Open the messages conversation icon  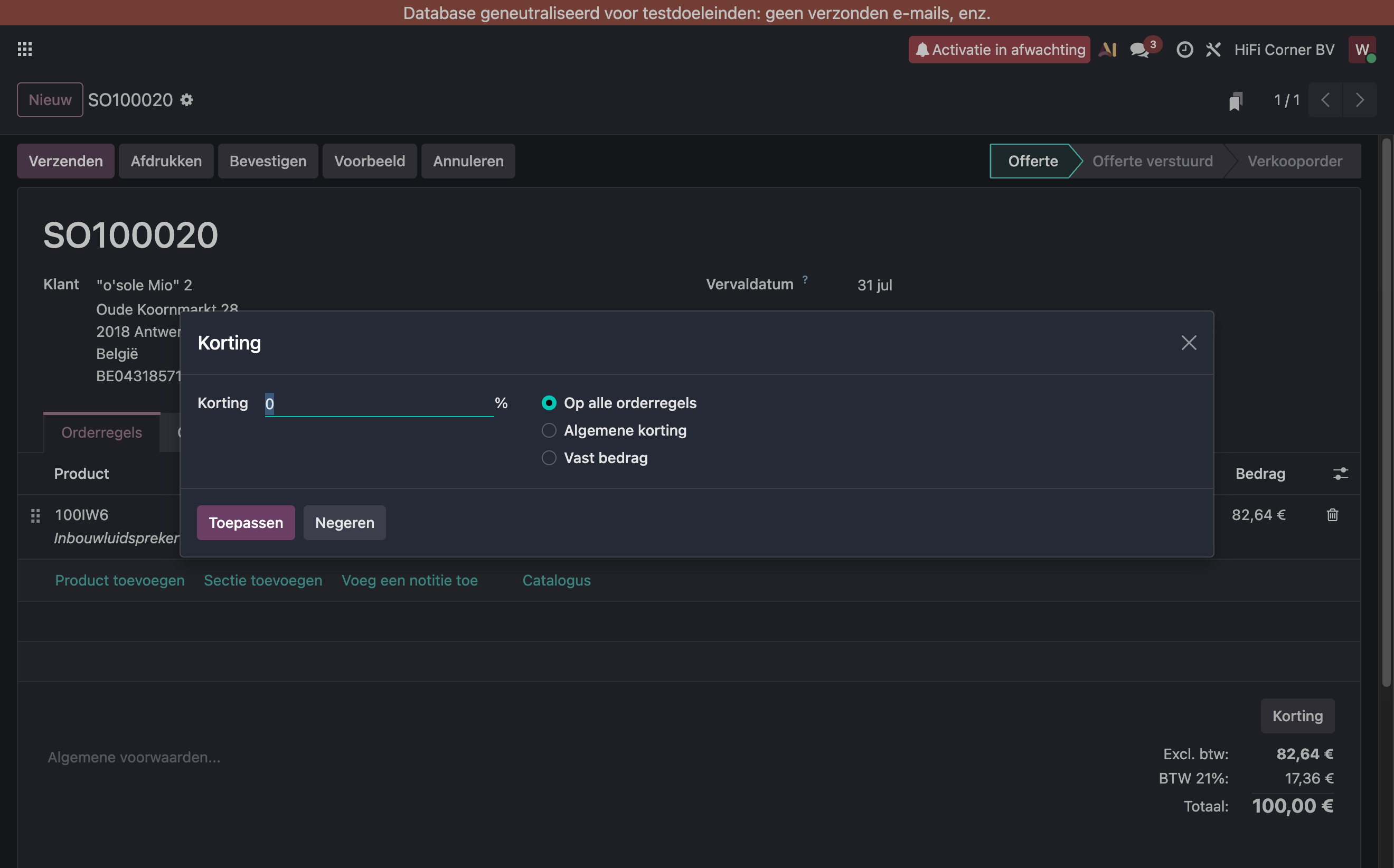(1139, 50)
